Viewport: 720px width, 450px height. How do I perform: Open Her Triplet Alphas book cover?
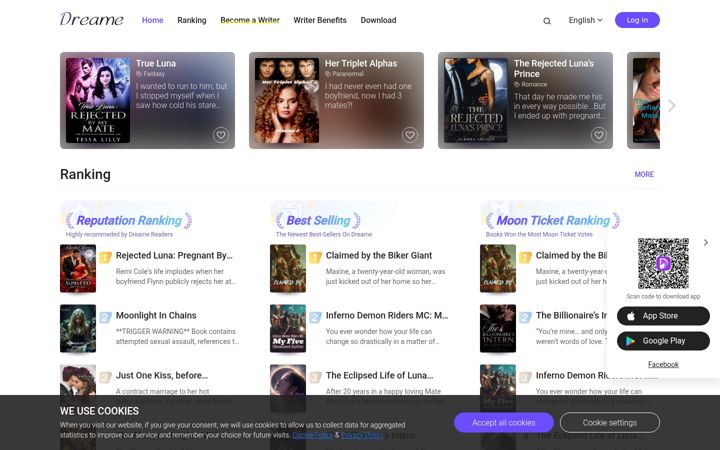(x=287, y=100)
